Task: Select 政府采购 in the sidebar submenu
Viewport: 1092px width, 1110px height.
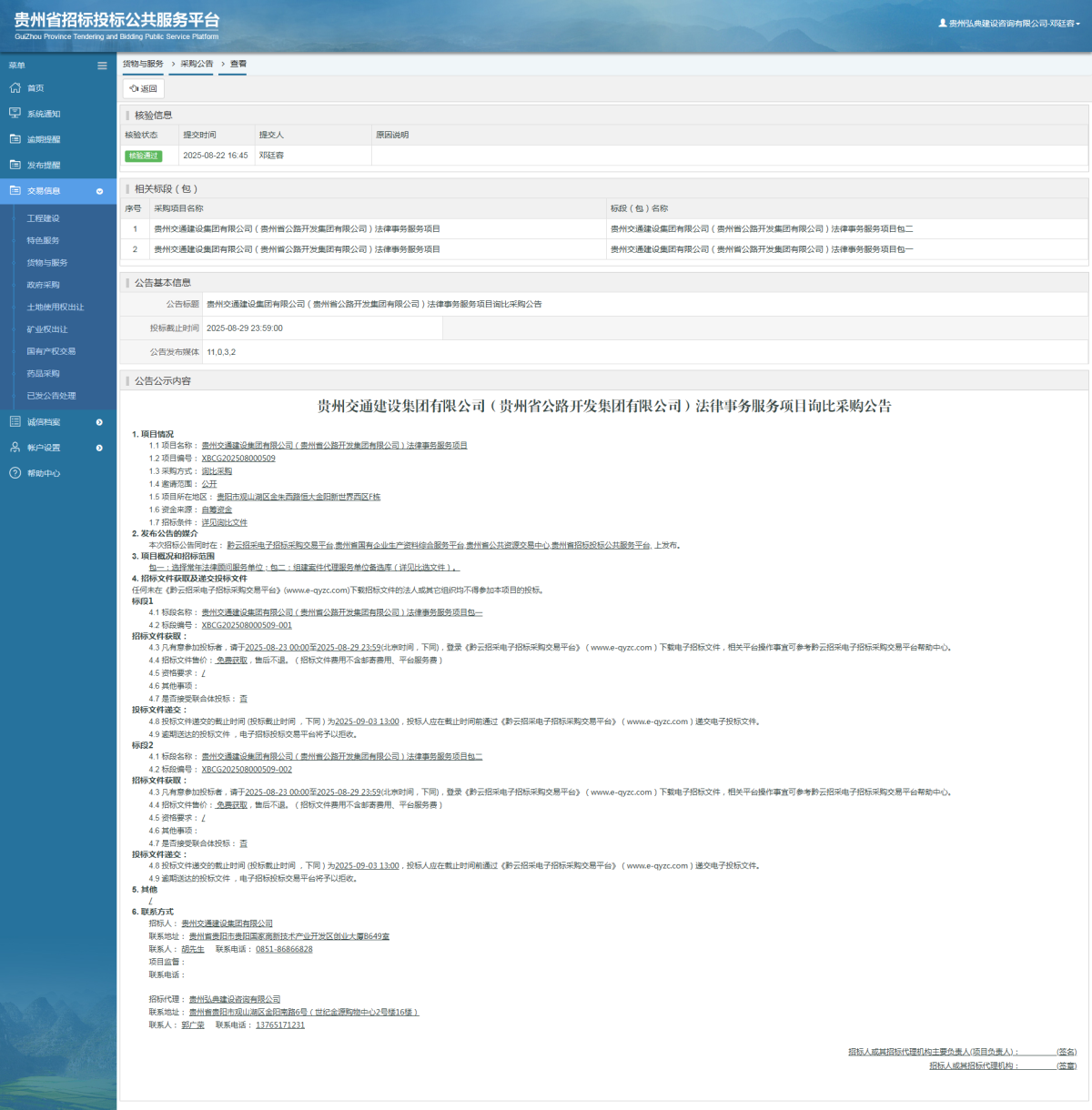Action: 43,285
